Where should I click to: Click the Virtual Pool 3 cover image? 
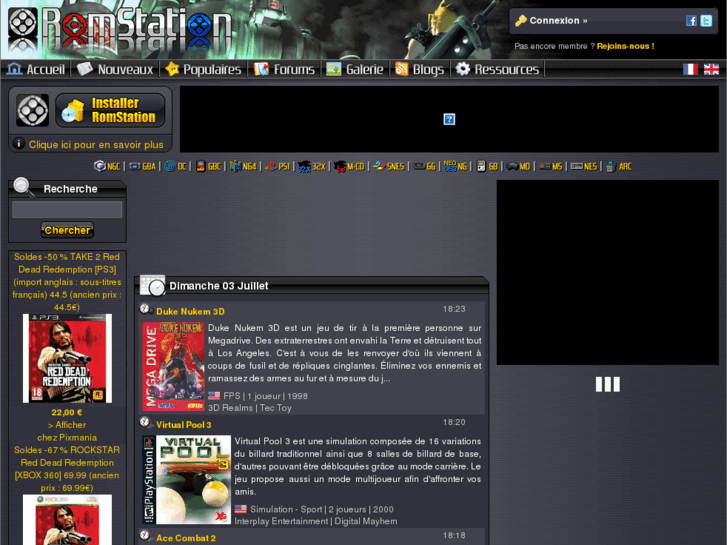click(x=186, y=480)
